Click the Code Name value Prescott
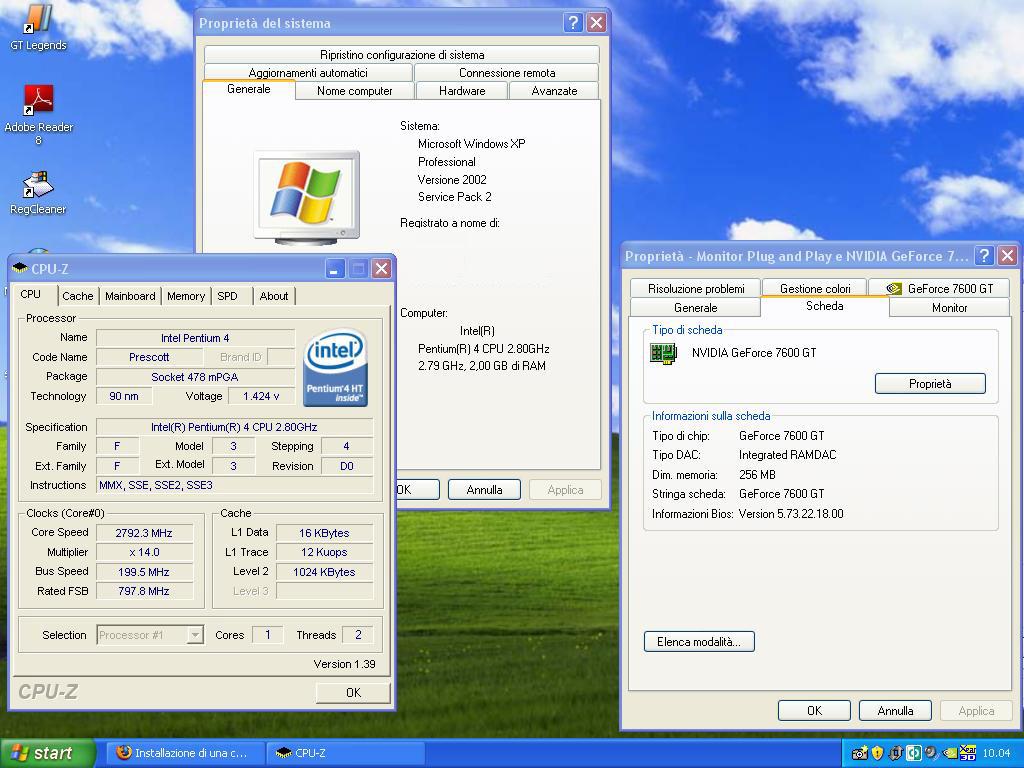 [149, 357]
